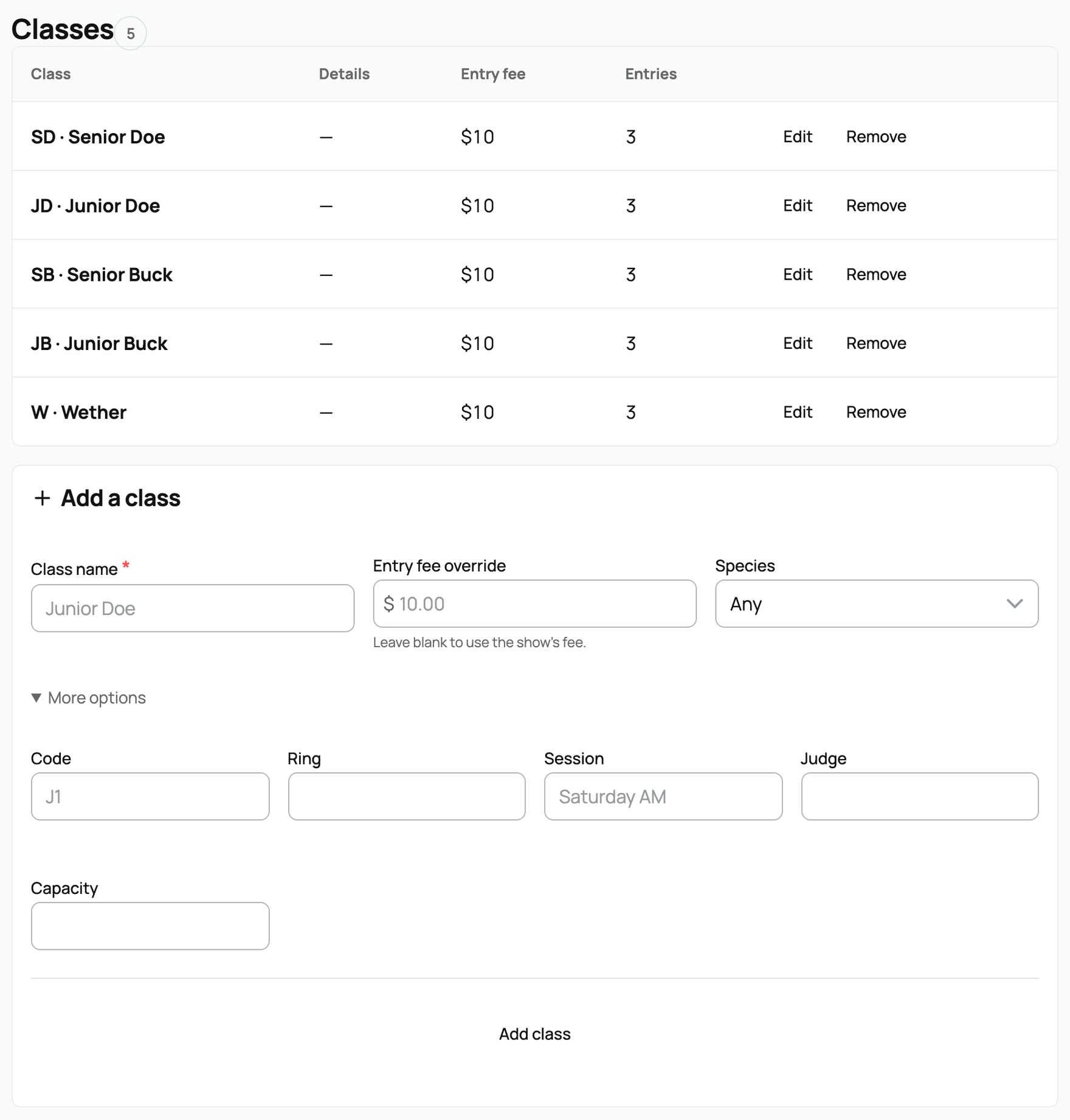Click the Entries column header

pyautogui.click(x=651, y=74)
